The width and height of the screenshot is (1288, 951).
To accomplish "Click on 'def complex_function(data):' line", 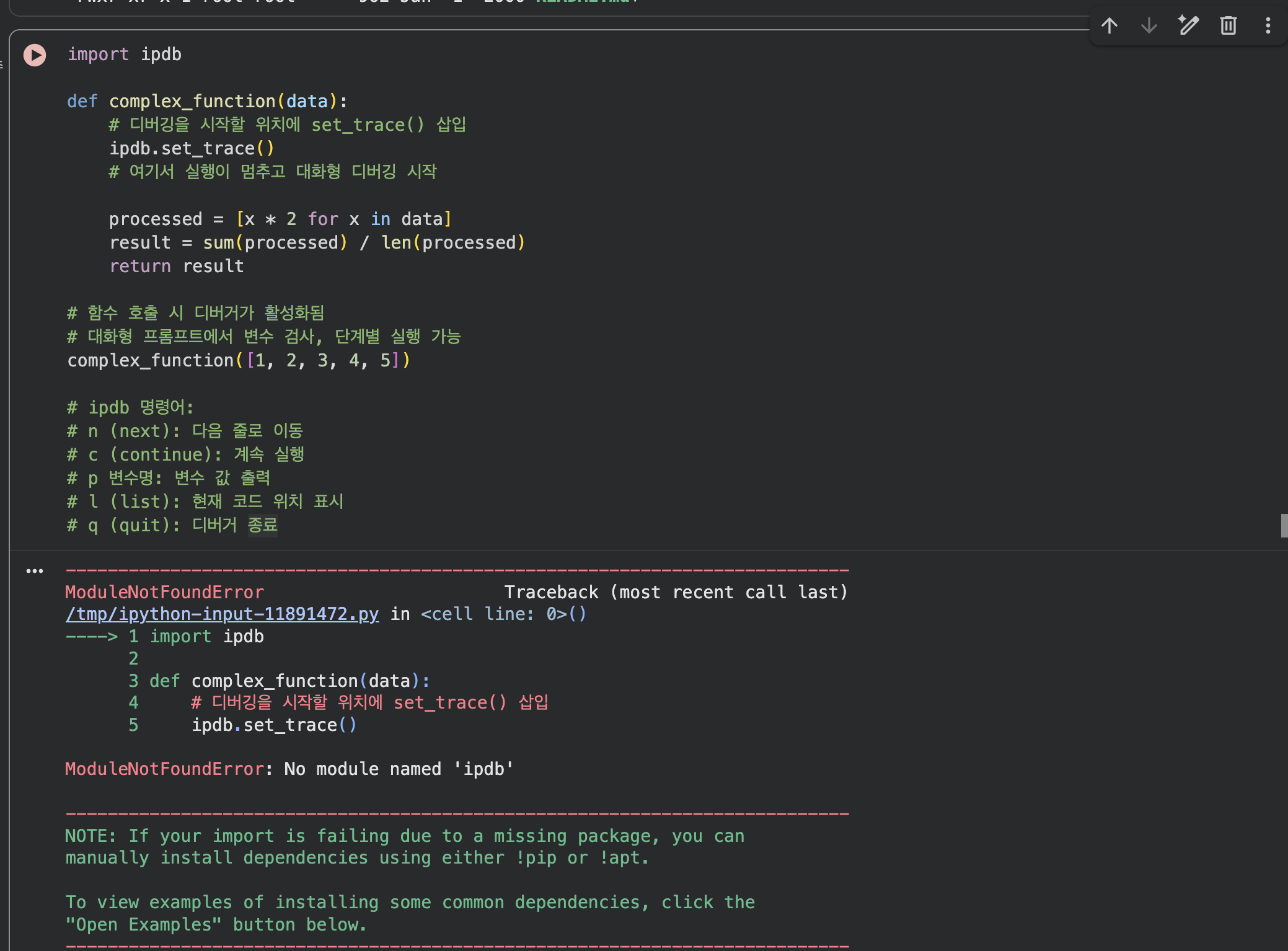I will coord(207,101).
